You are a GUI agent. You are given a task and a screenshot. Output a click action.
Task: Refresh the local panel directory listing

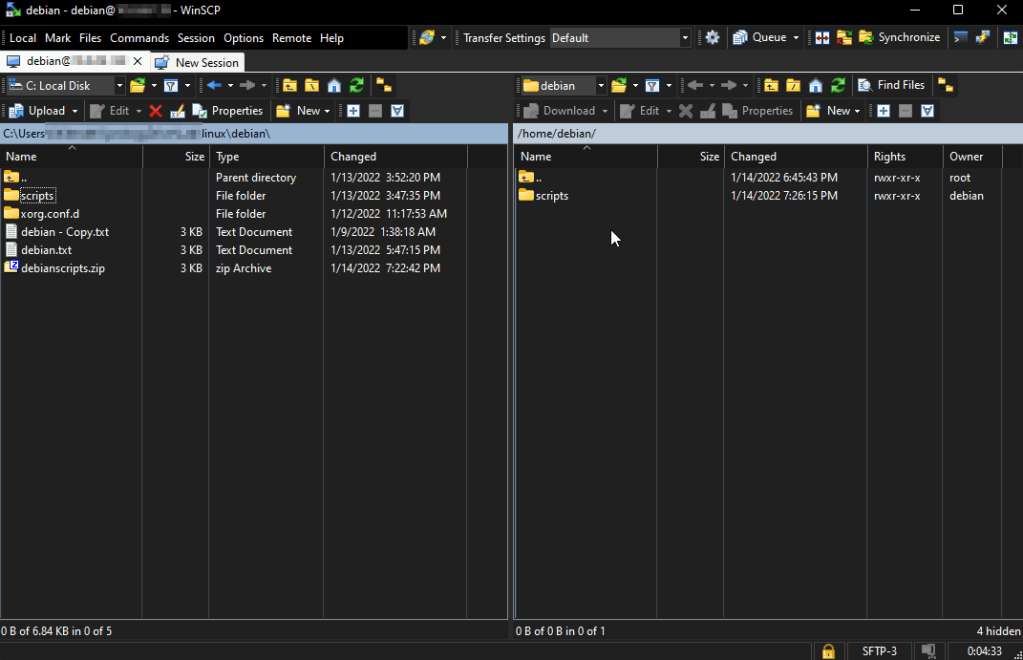point(356,86)
